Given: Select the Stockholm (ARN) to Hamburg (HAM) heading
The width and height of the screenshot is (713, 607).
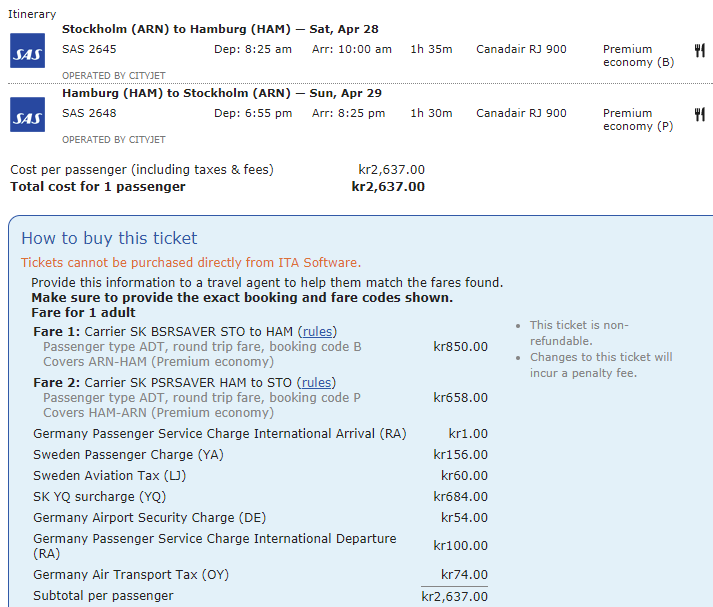Looking at the screenshot, I should pyautogui.click(x=220, y=29).
